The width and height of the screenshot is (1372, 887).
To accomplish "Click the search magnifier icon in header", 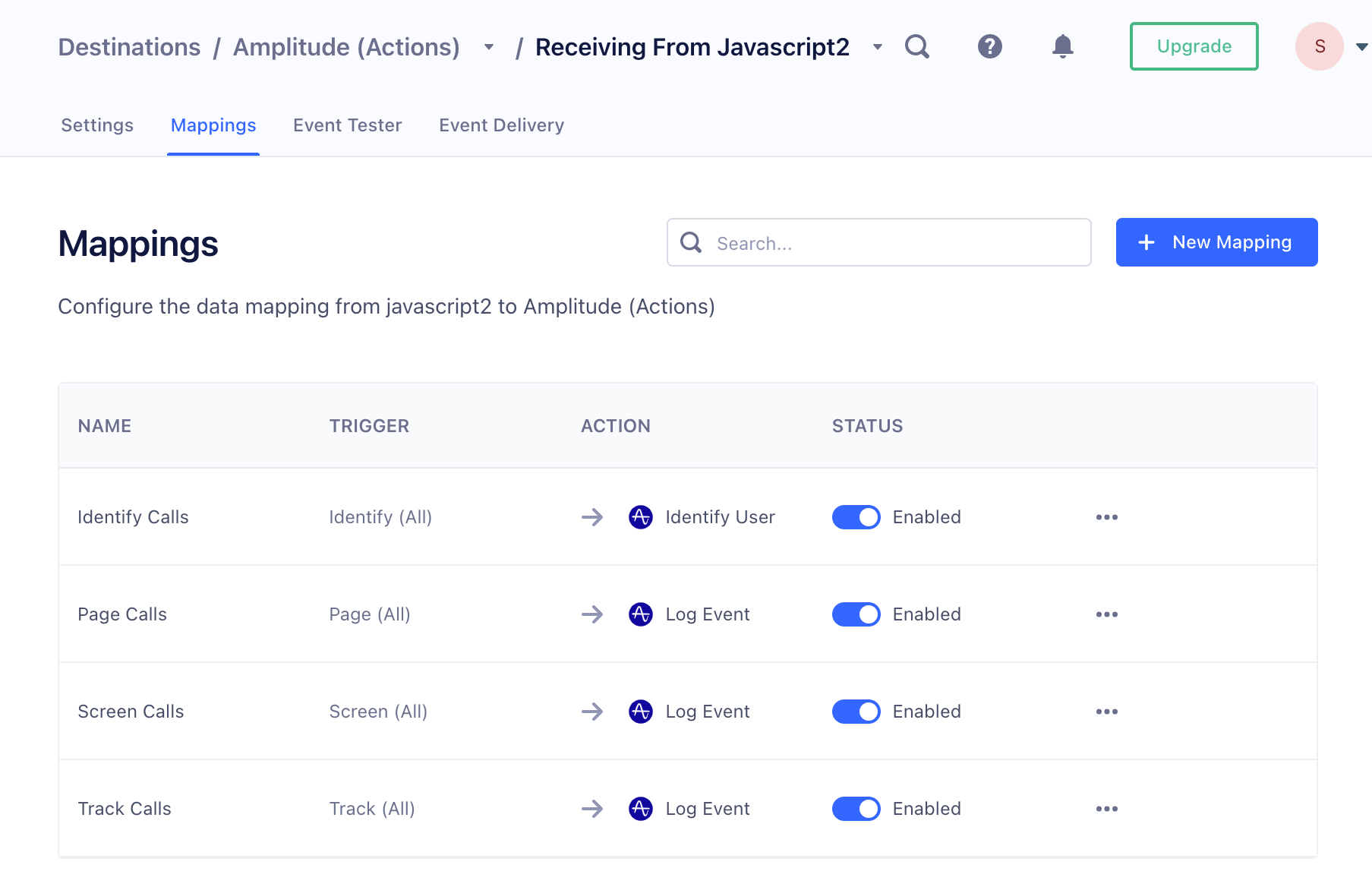I will 917,47.
